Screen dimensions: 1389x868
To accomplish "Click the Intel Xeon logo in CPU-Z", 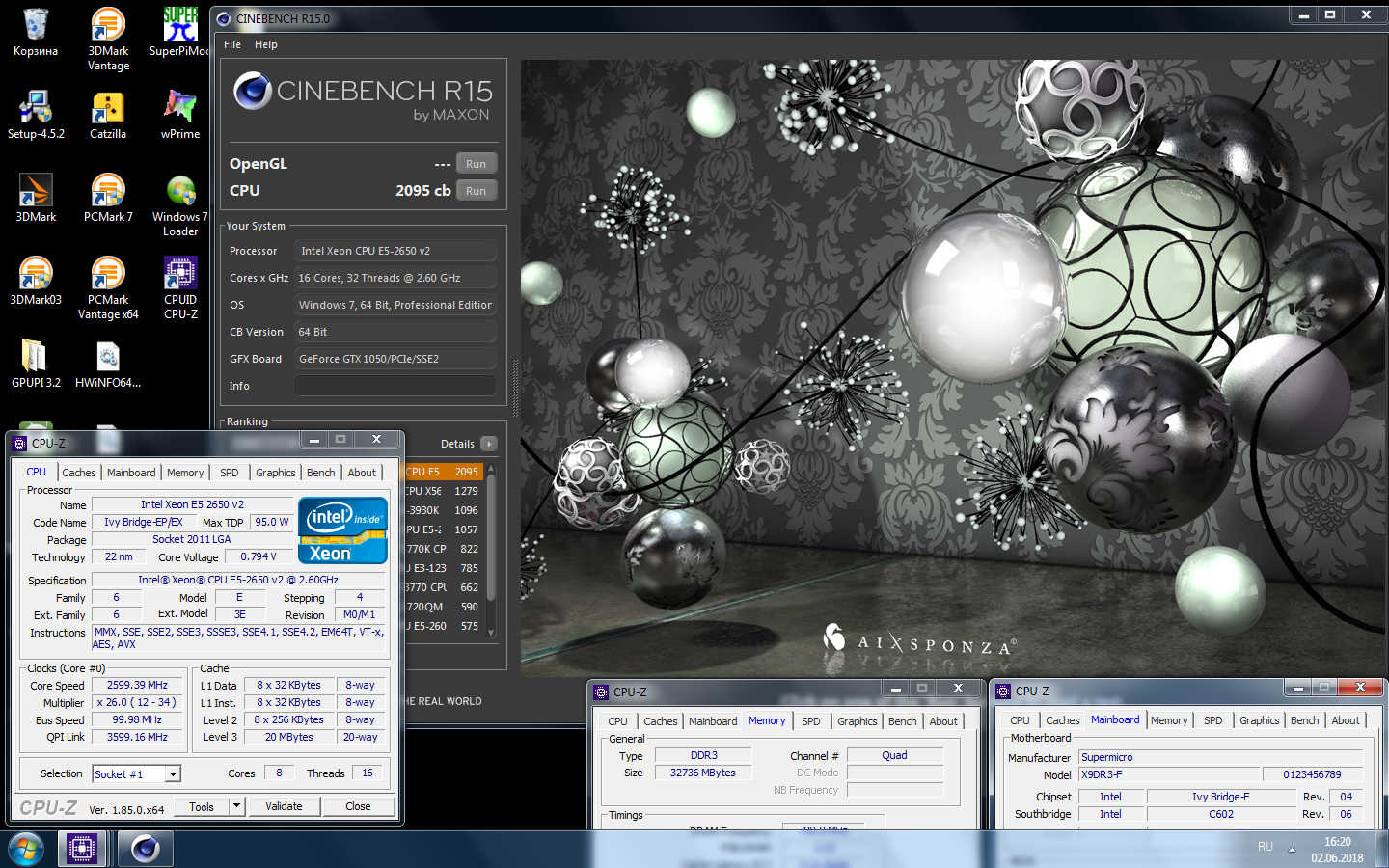I will [x=342, y=529].
